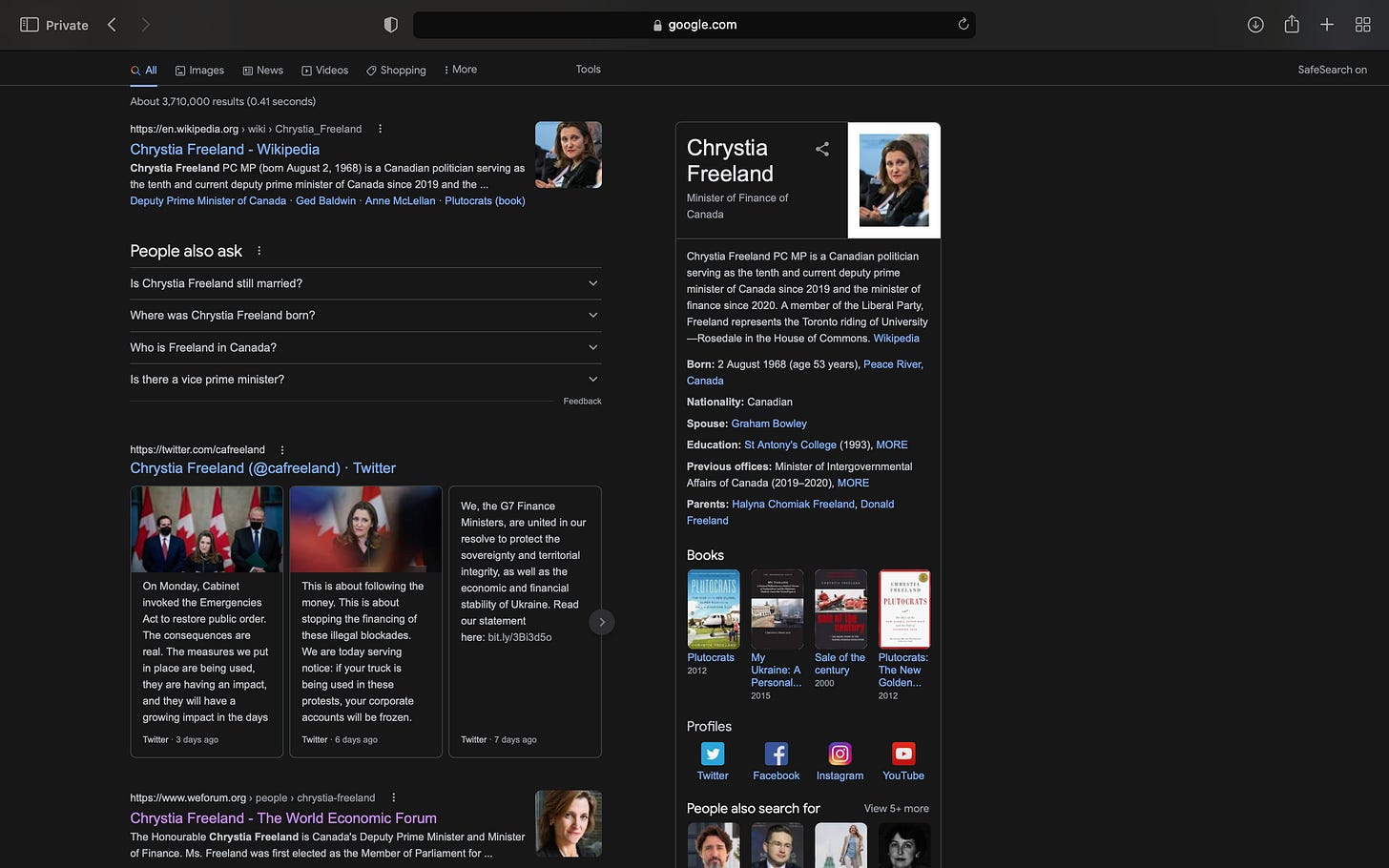The image size is (1389, 868).
Task: Open Chrystia Freeland (@cafreeland) Twitter result
Action: coord(262,468)
